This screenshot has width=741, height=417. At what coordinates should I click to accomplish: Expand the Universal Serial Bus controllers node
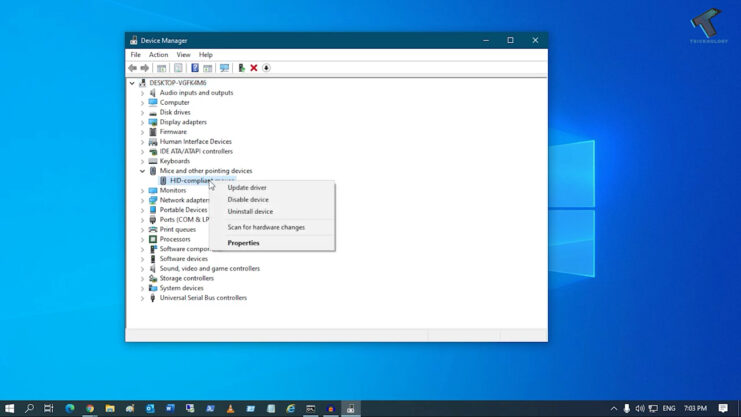click(x=142, y=298)
